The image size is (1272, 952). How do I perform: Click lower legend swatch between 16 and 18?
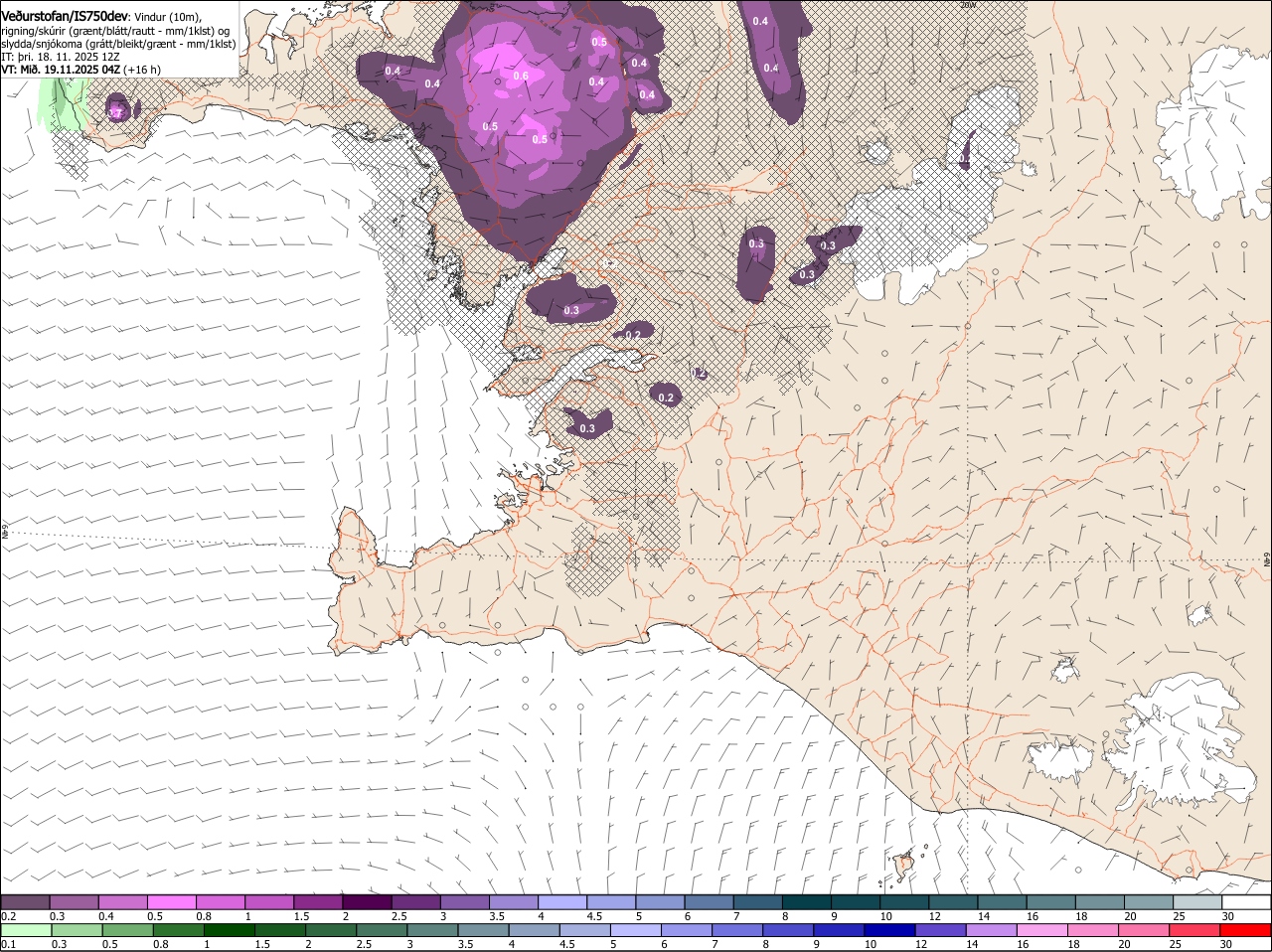pos(1042,930)
